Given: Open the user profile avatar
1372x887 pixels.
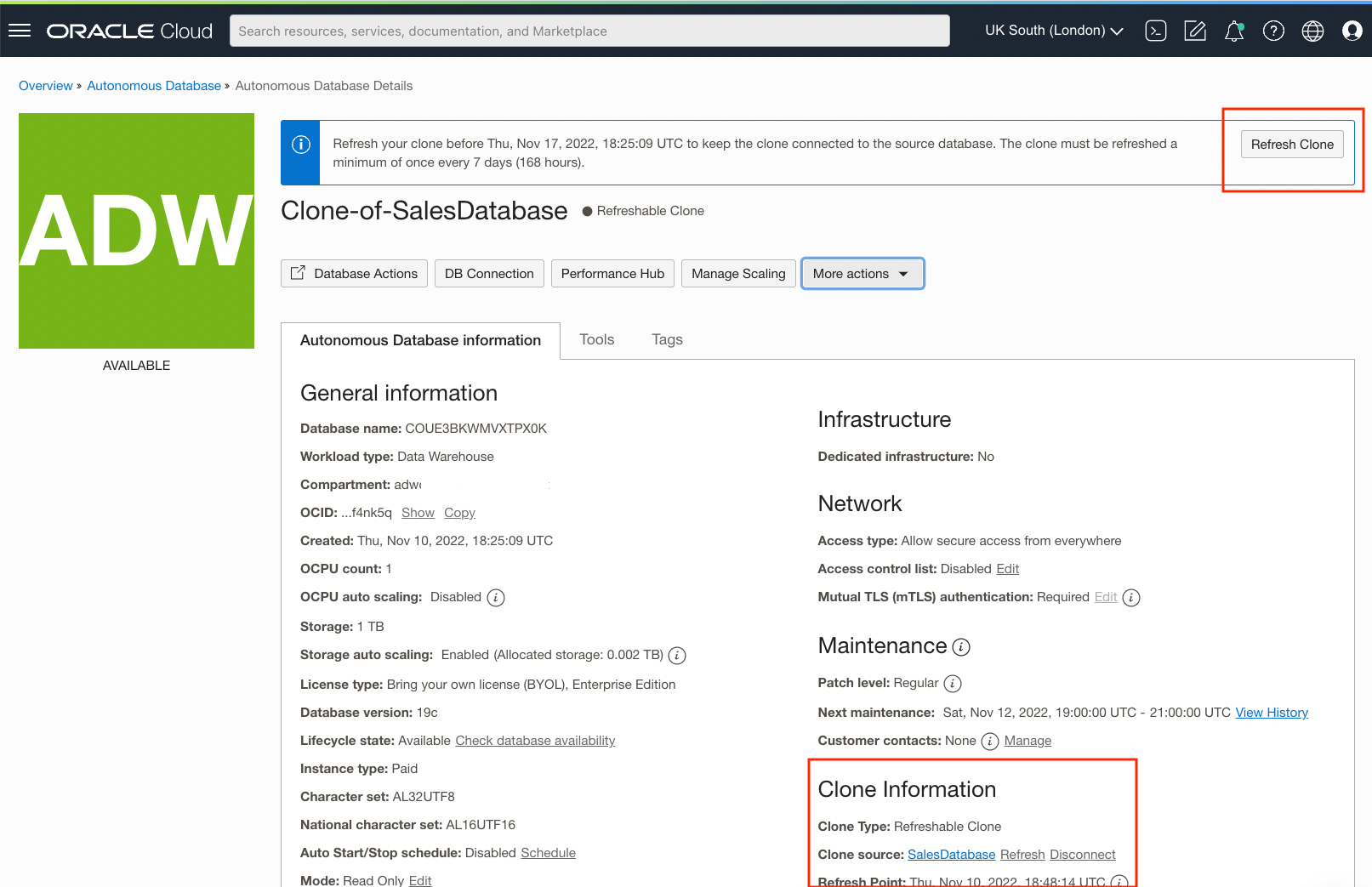Looking at the screenshot, I should click(x=1352, y=31).
